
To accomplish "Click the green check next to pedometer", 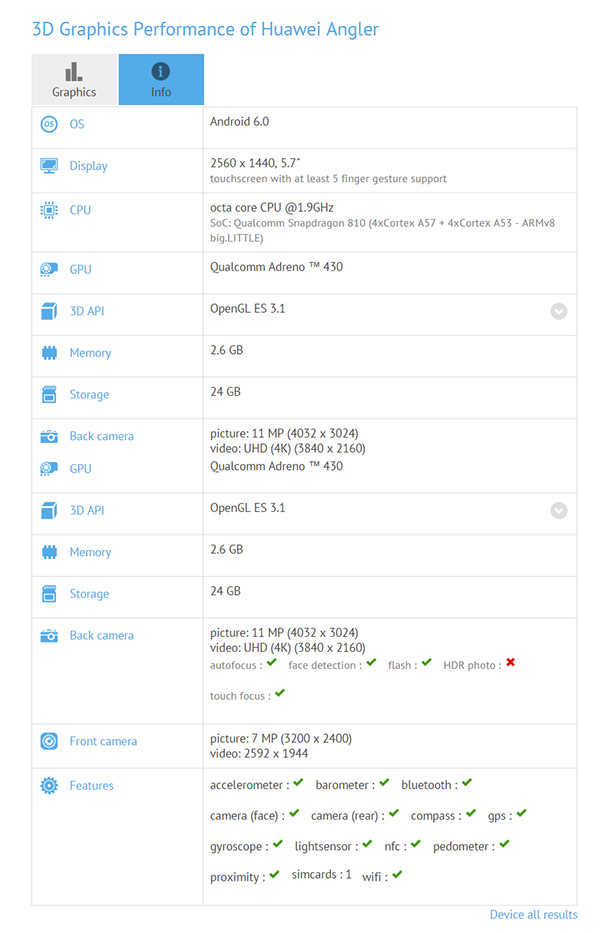I will coord(504,845).
